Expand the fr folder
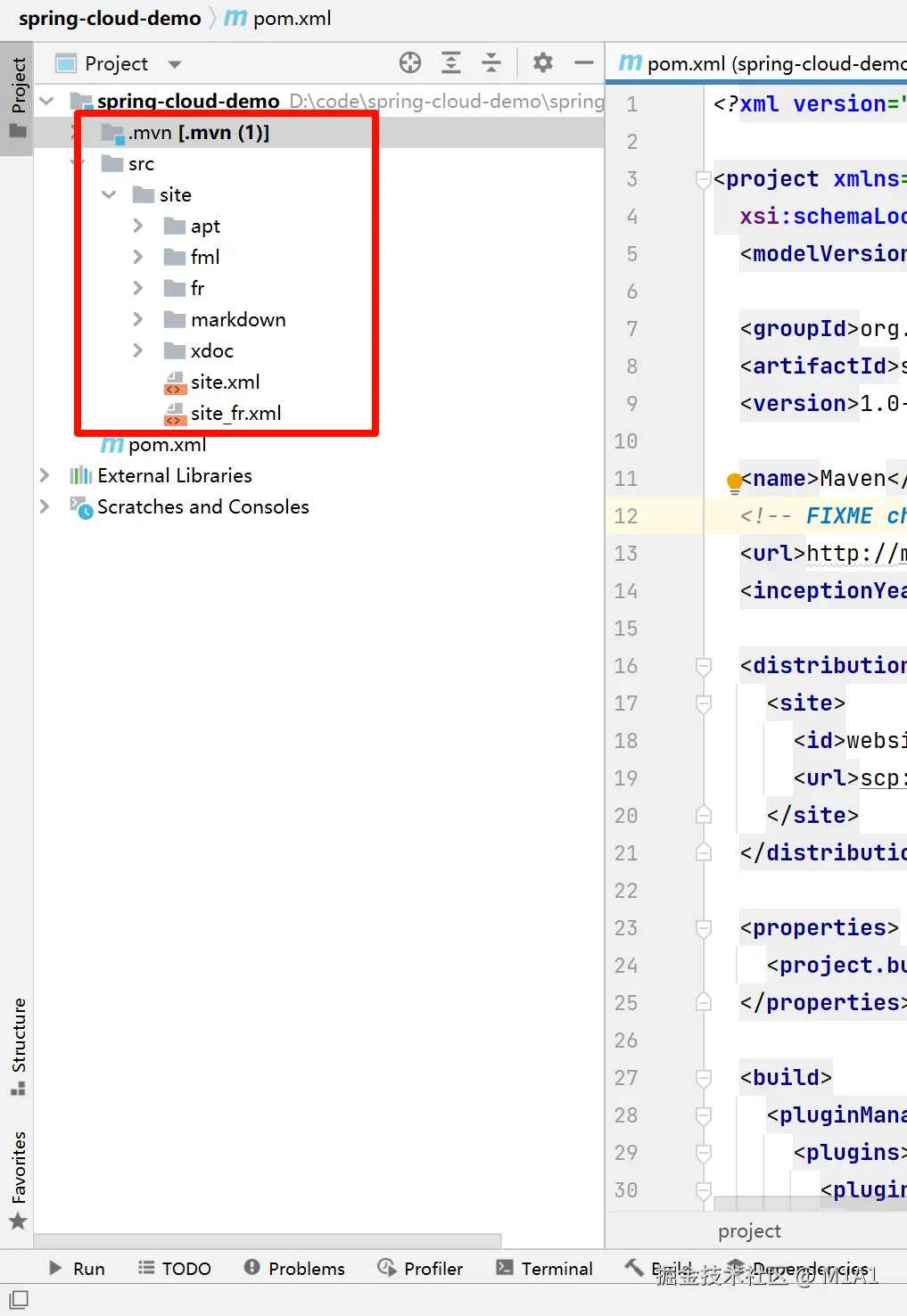The height and width of the screenshot is (1316, 907). click(138, 288)
